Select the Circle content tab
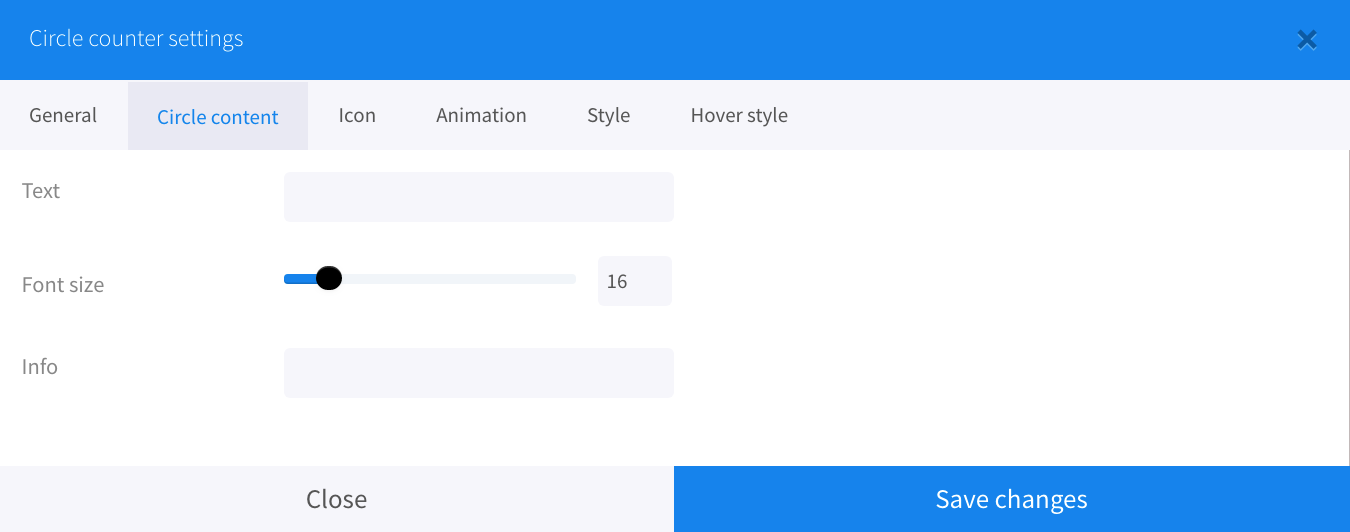 tap(218, 116)
